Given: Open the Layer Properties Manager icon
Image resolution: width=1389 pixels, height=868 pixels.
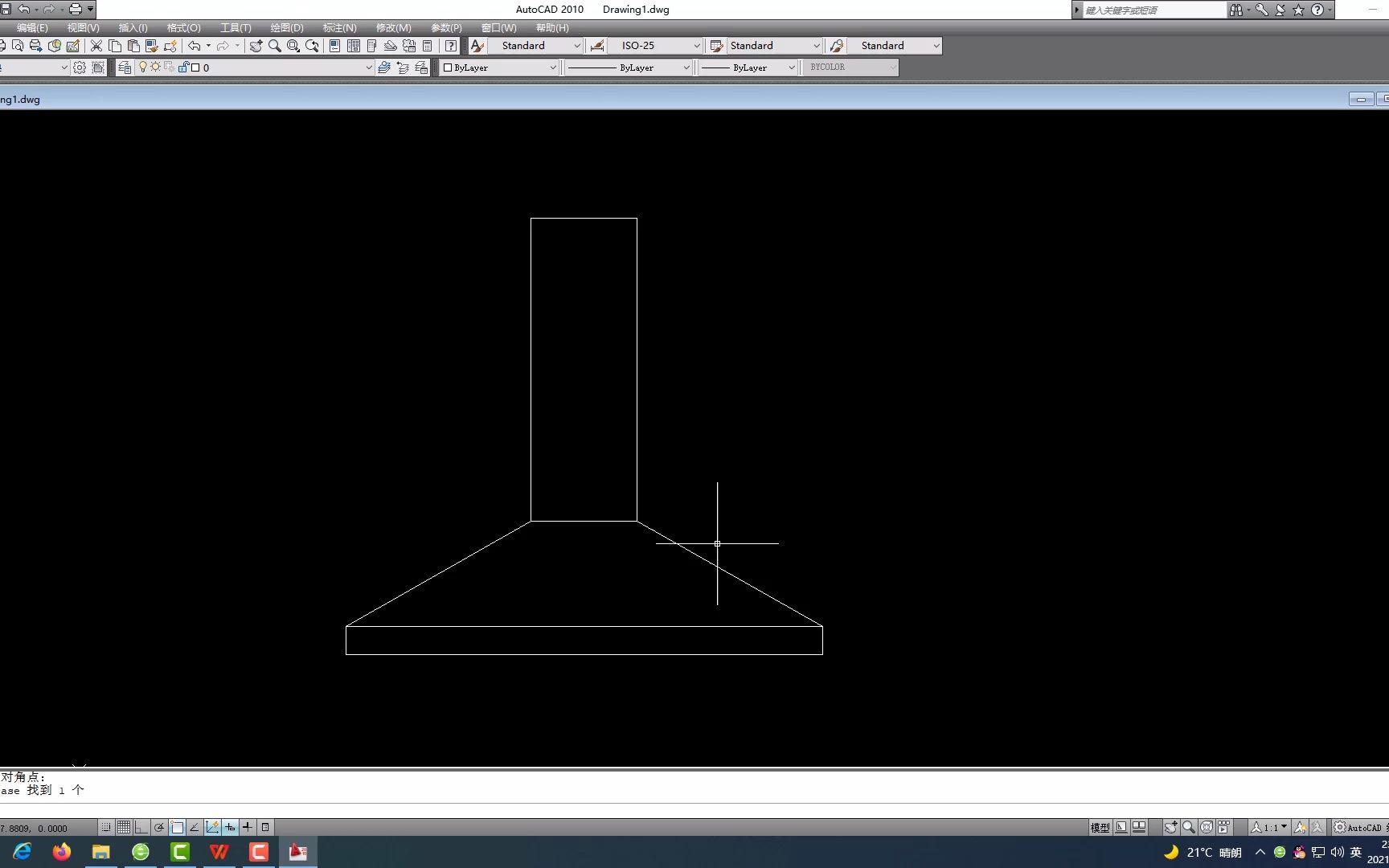Looking at the screenshot, I should (125, 68).
